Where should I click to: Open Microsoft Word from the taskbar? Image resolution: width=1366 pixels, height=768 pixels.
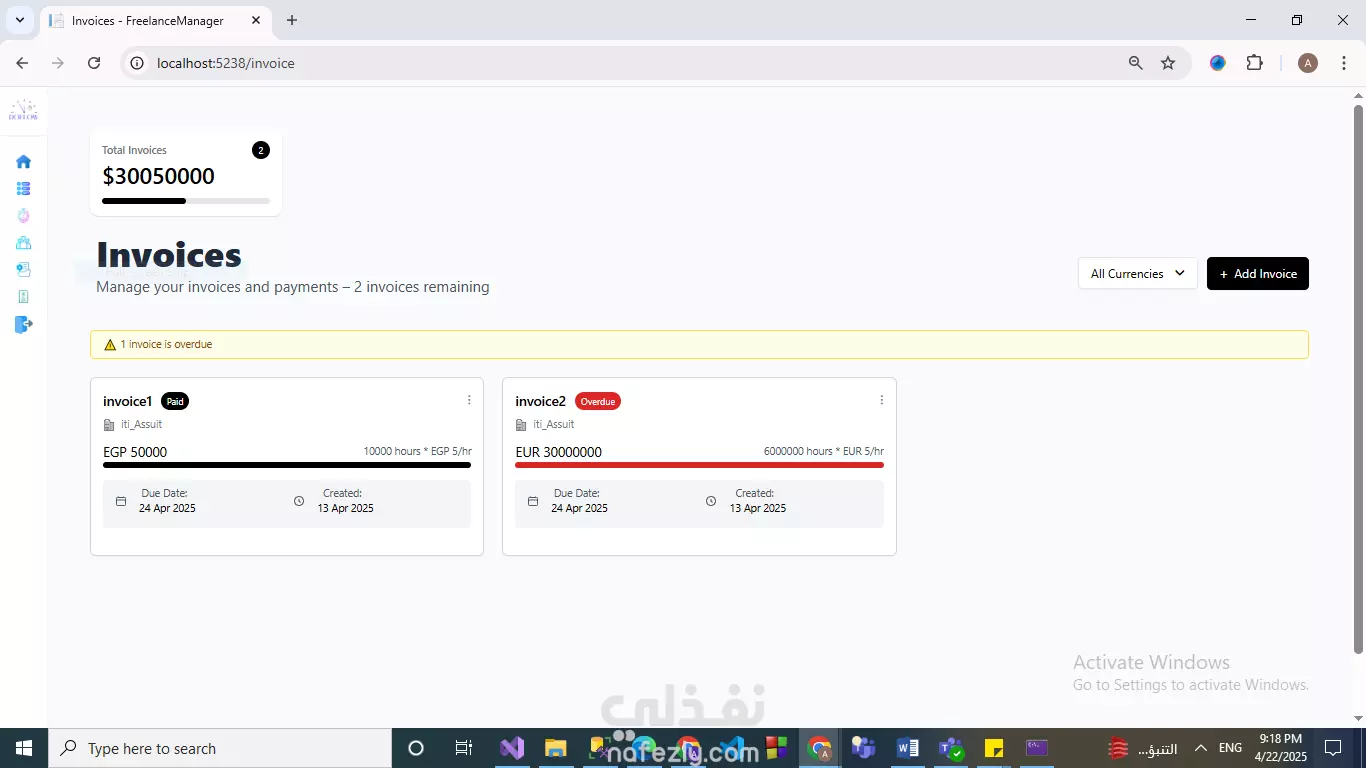tap(908, 748)
